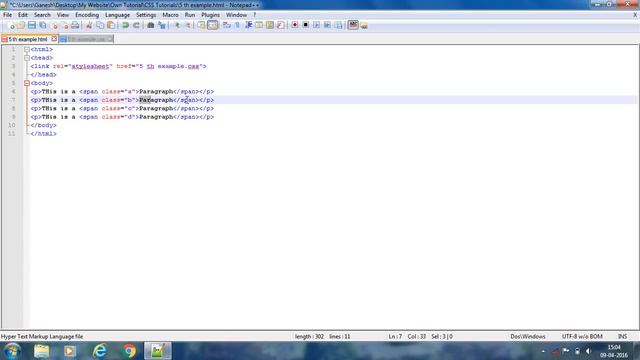
Task: Open Find with the binoculars icon
Action: 151,25
